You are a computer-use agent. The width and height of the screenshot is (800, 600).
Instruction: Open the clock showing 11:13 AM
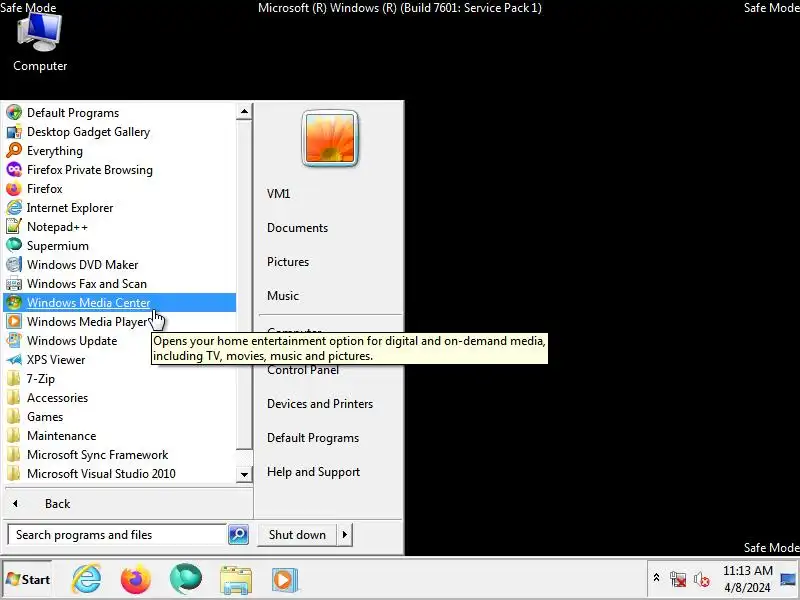(x=747, y=579)
